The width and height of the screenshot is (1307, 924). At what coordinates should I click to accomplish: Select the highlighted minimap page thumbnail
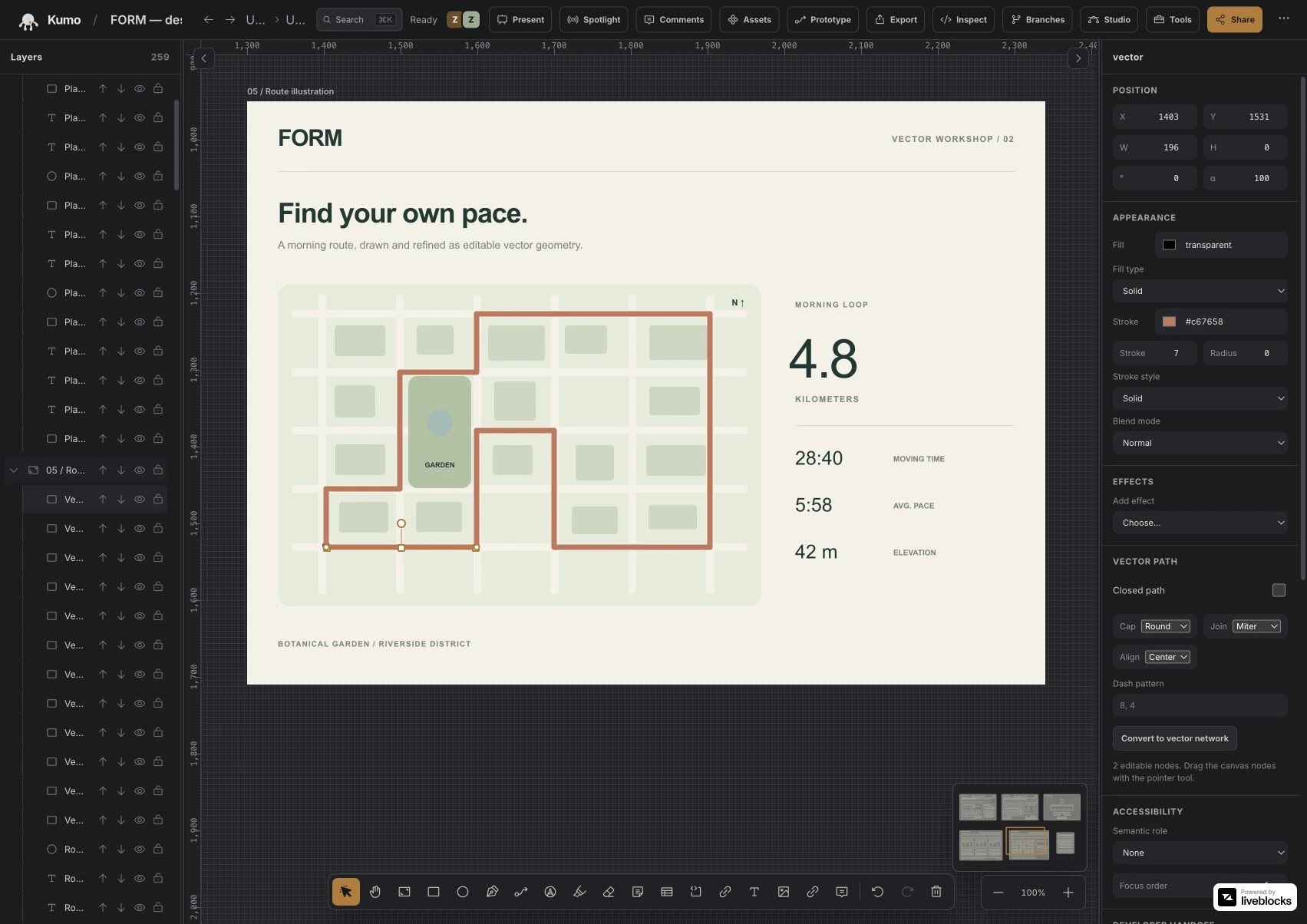(x=1028, y=844)
